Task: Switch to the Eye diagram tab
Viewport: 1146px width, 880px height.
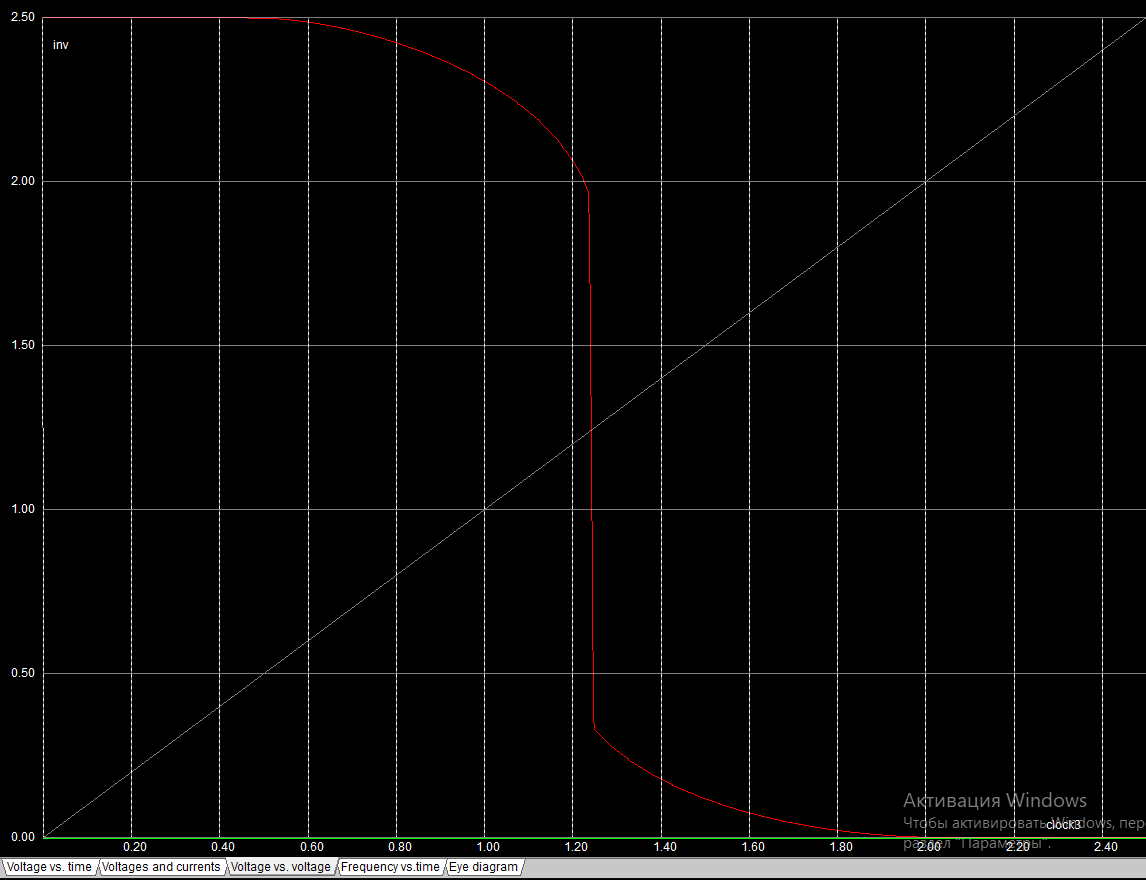Action: click(x=483, y=867)
